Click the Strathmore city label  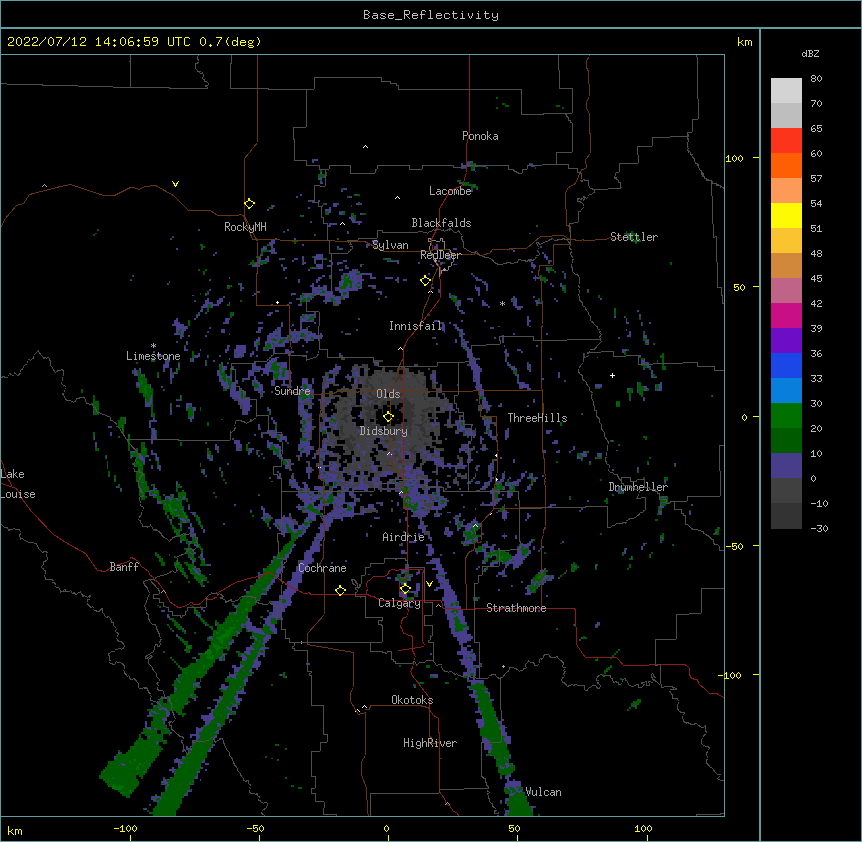(x=516, y=608)
